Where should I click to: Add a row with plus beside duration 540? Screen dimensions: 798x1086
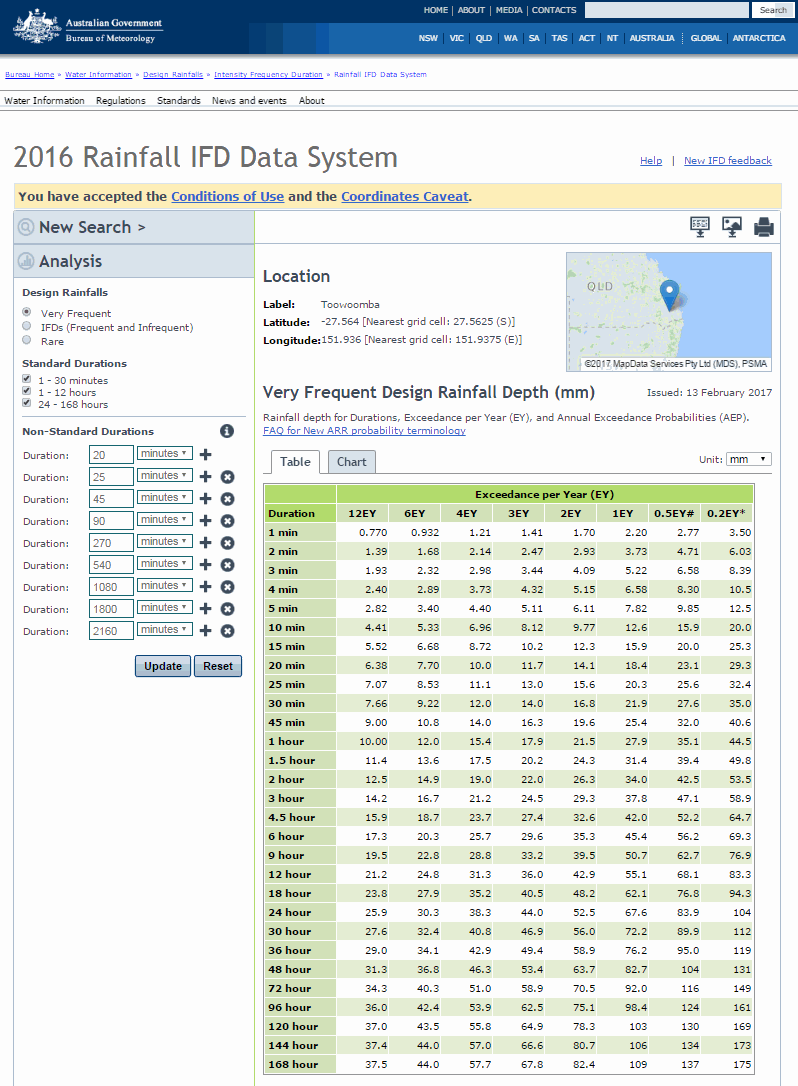click(x=205, y=564)
